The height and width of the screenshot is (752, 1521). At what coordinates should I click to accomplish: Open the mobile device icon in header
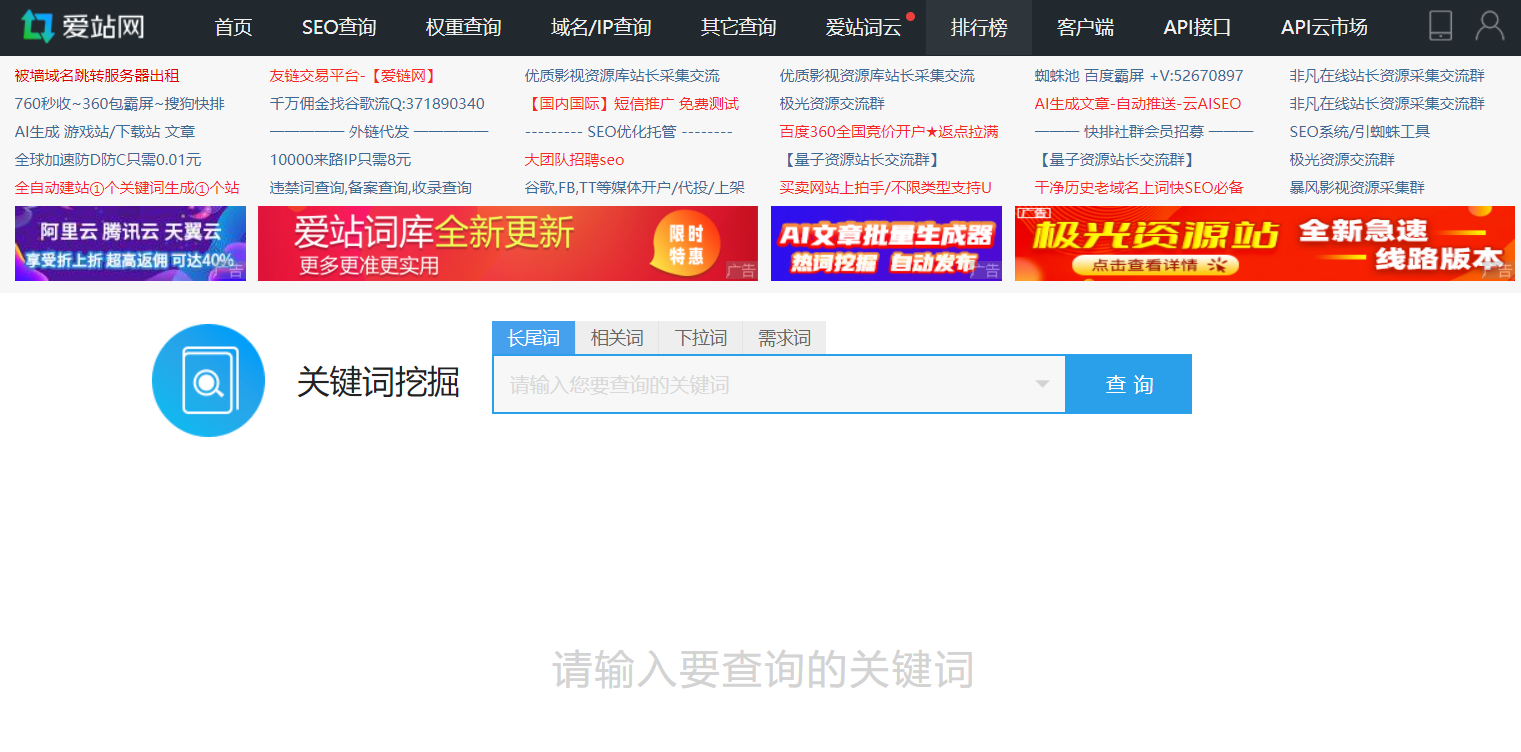1440,26
